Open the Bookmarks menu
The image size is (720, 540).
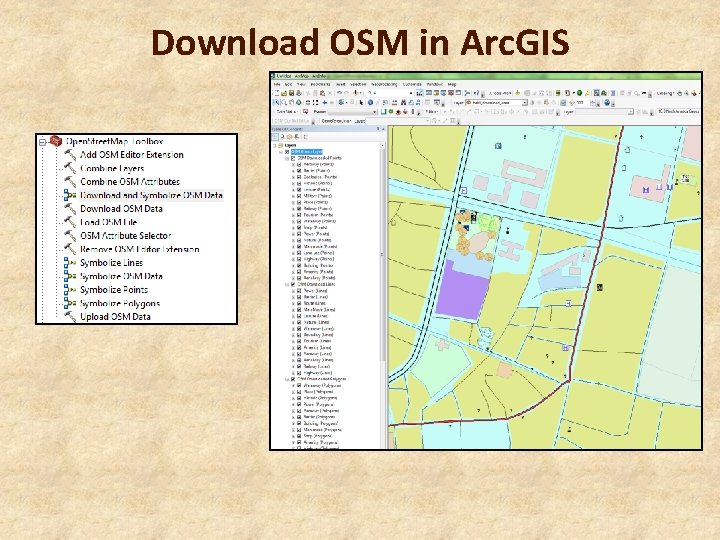321,84
